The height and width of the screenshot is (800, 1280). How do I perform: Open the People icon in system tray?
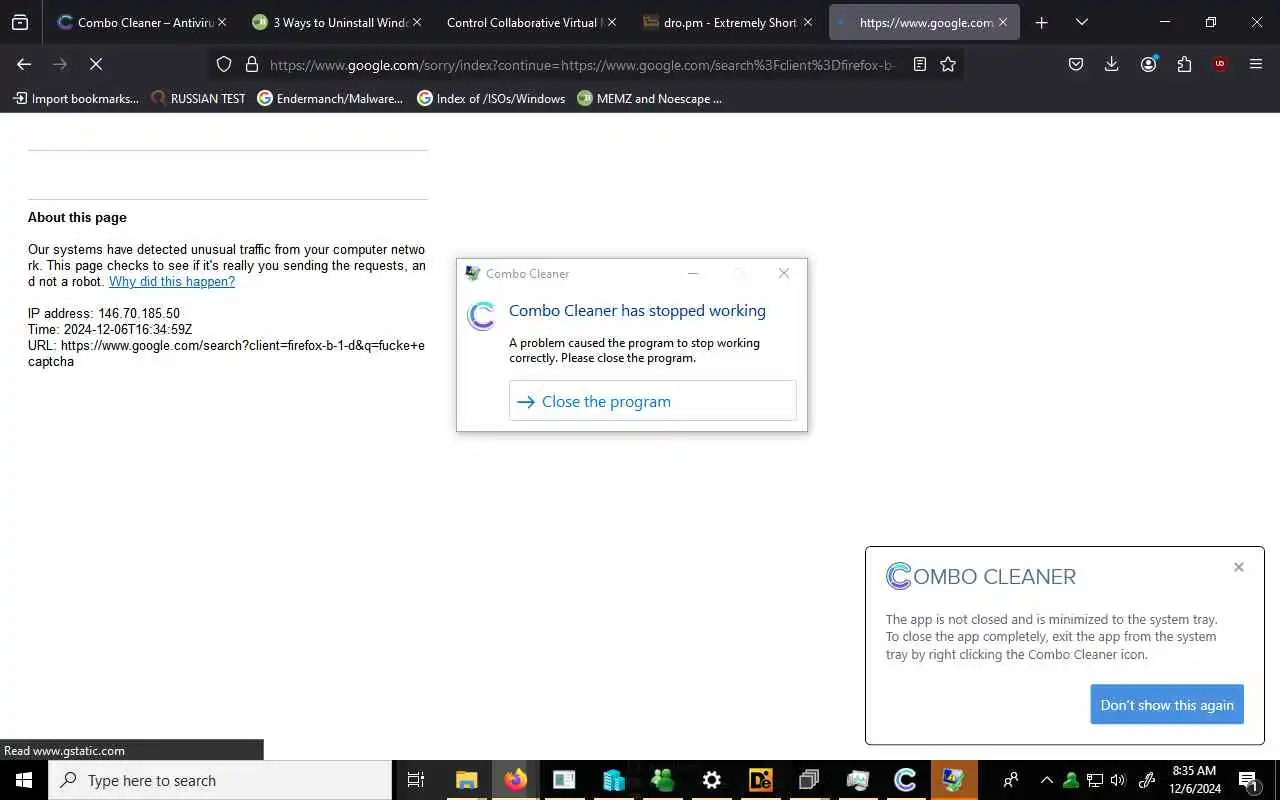[x=1011, y=780]
